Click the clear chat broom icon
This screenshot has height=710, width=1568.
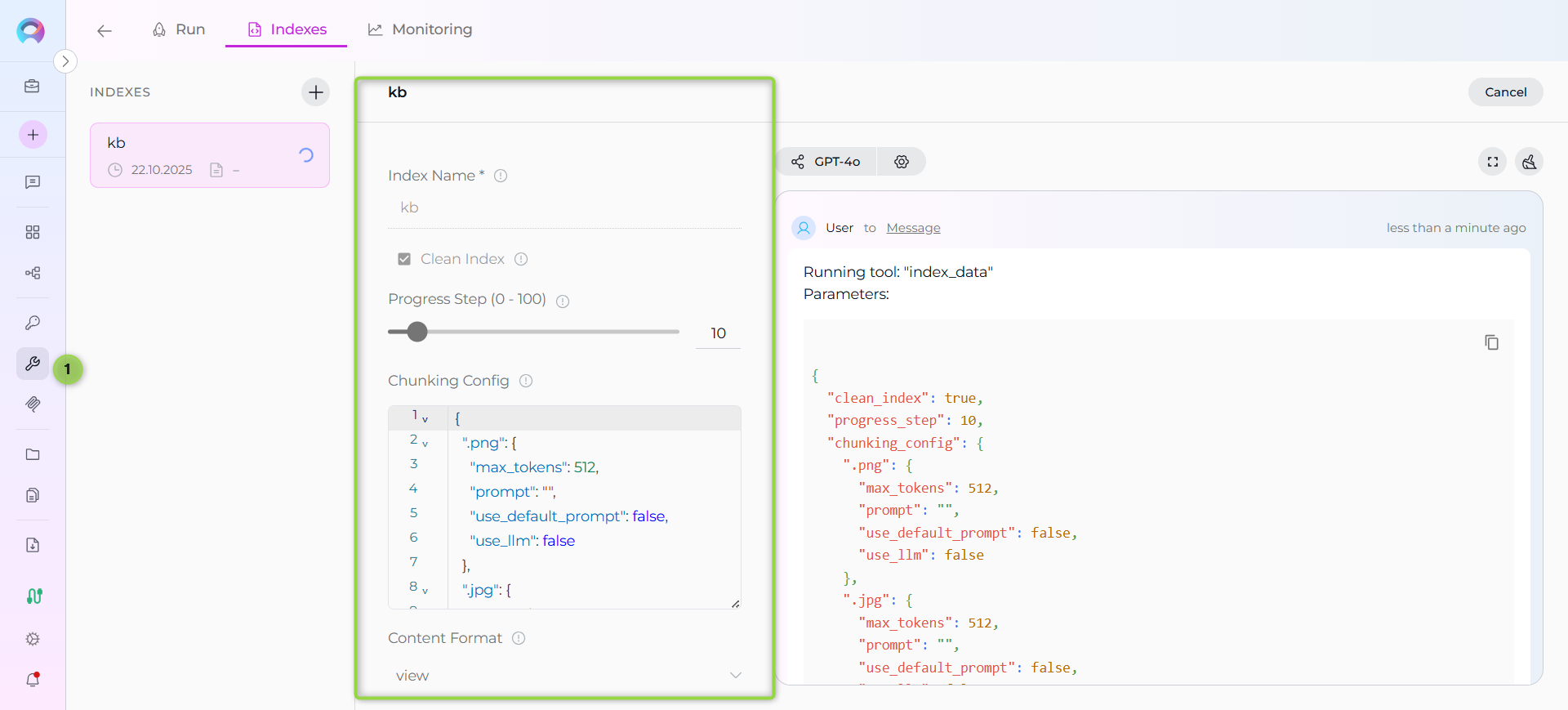[x=1529, y=162]
